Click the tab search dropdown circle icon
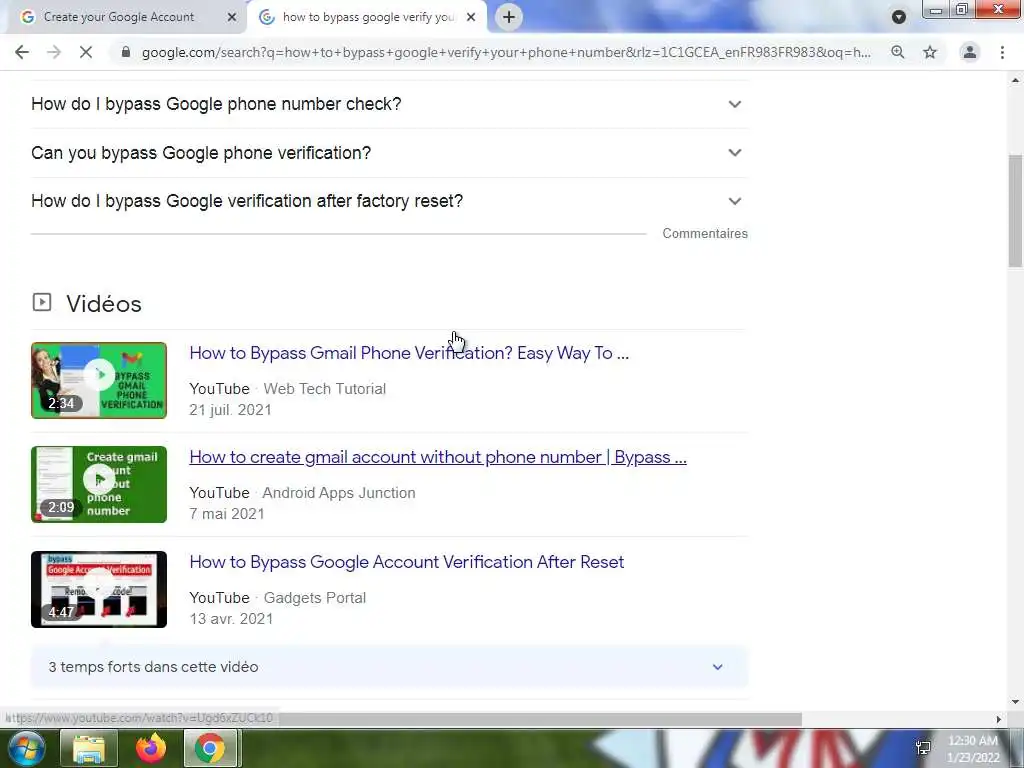This screenshot has width=1024, height=768. [x=899, y=17]
